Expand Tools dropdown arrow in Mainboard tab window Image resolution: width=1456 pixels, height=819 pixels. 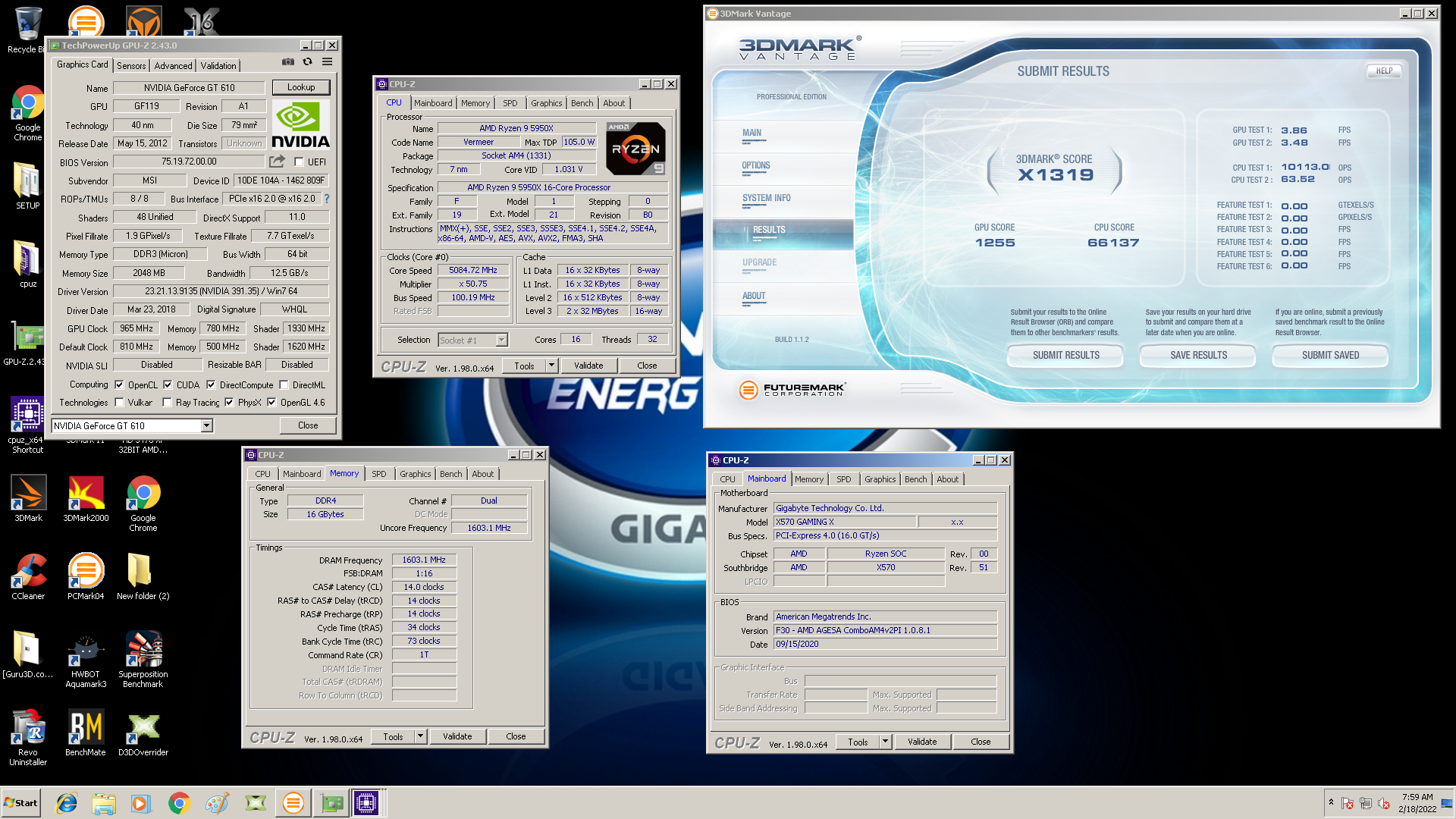(x=885, y=742)
